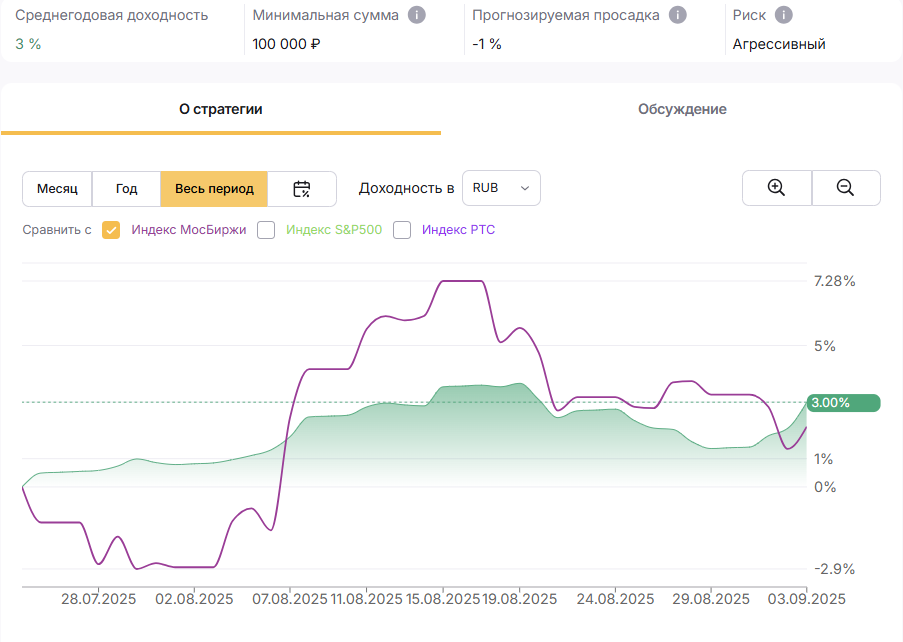Enable the Индекс РТС comparison checkbox
Screen dimensions: 903x642
pos(402,230)
